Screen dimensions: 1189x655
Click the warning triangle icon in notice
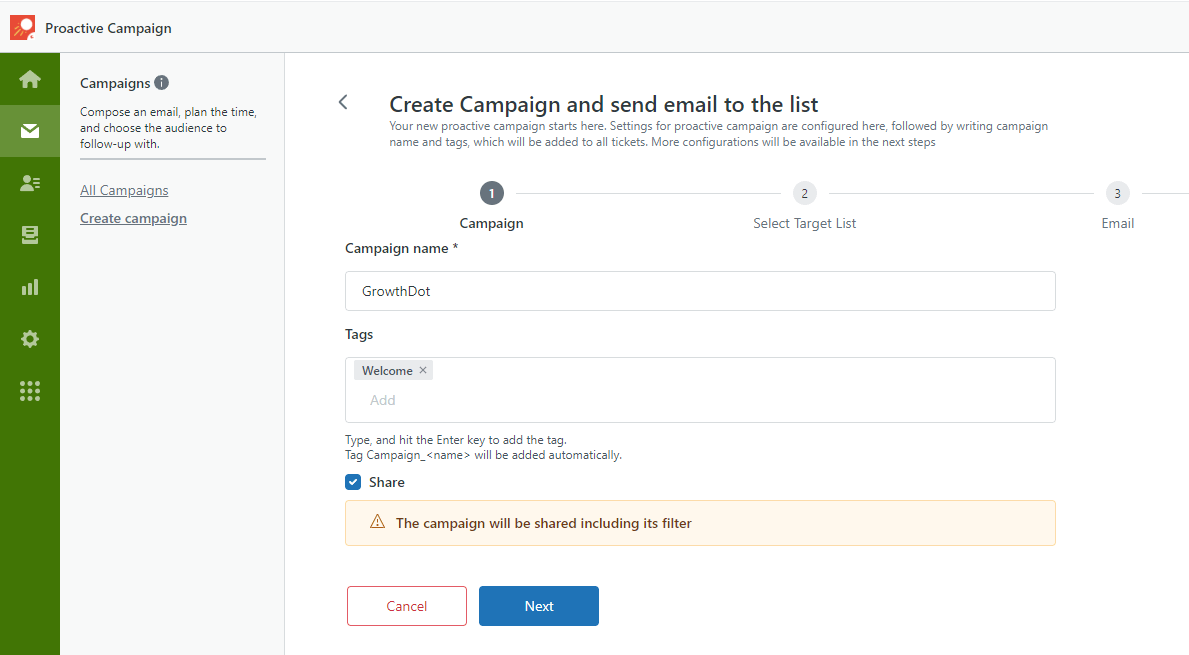point(377,522)
